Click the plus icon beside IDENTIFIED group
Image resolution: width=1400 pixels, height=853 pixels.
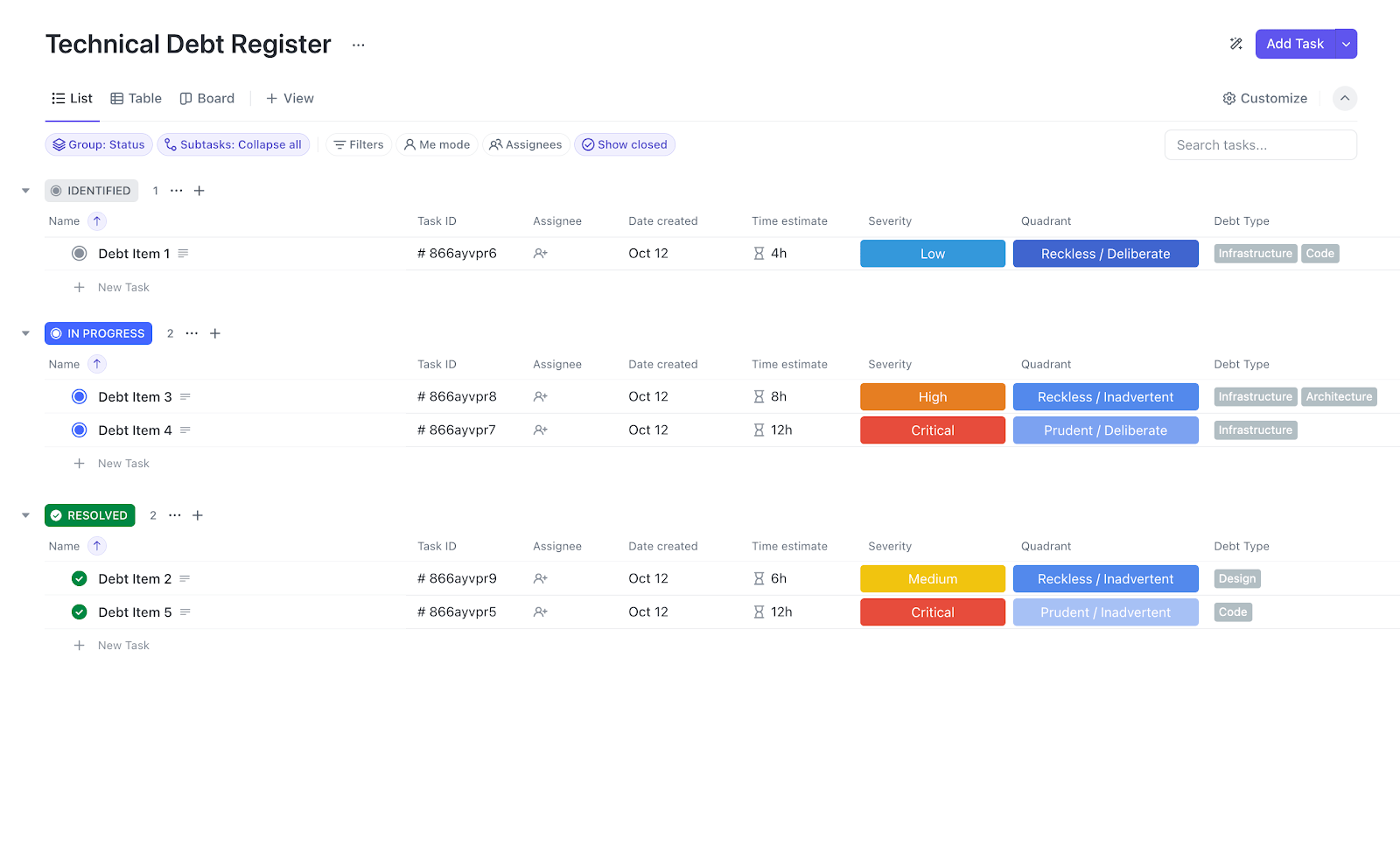pyautogui.click(x=199, y=190)
